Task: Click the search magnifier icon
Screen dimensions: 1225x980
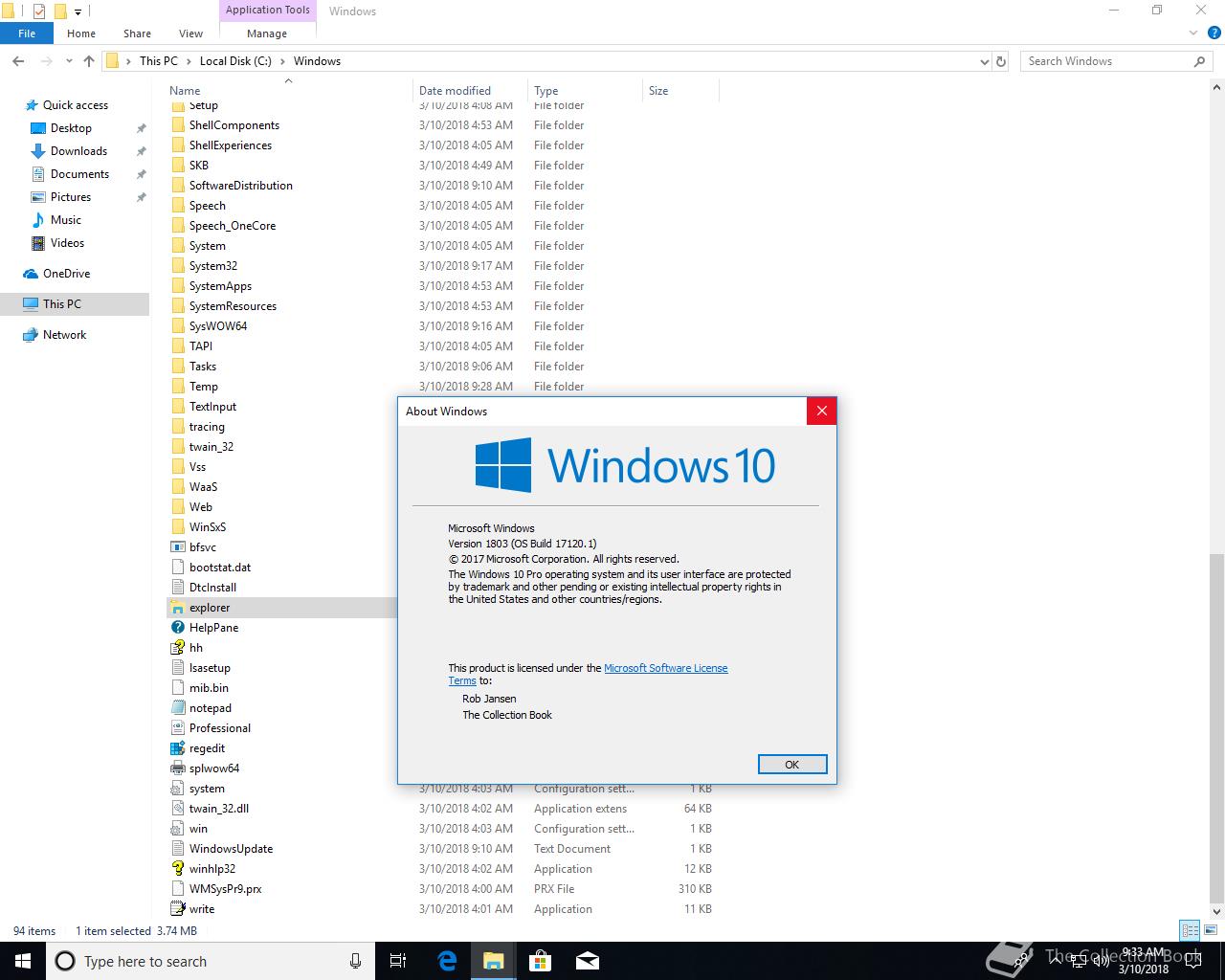Action: pyautogui.click(x=1199, y=61)
